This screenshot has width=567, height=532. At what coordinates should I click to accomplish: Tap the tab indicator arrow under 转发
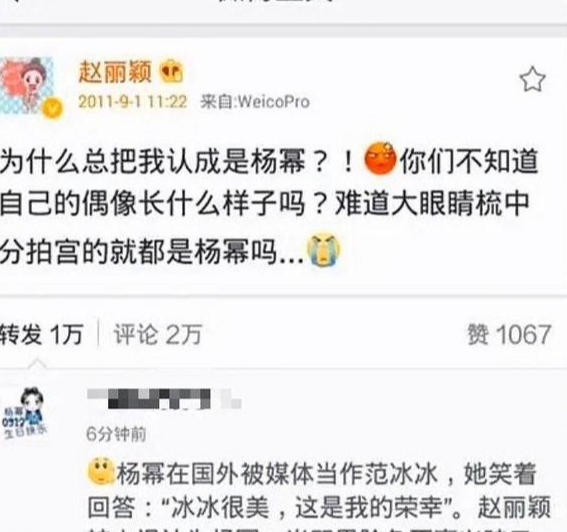[x=38, y=364]
